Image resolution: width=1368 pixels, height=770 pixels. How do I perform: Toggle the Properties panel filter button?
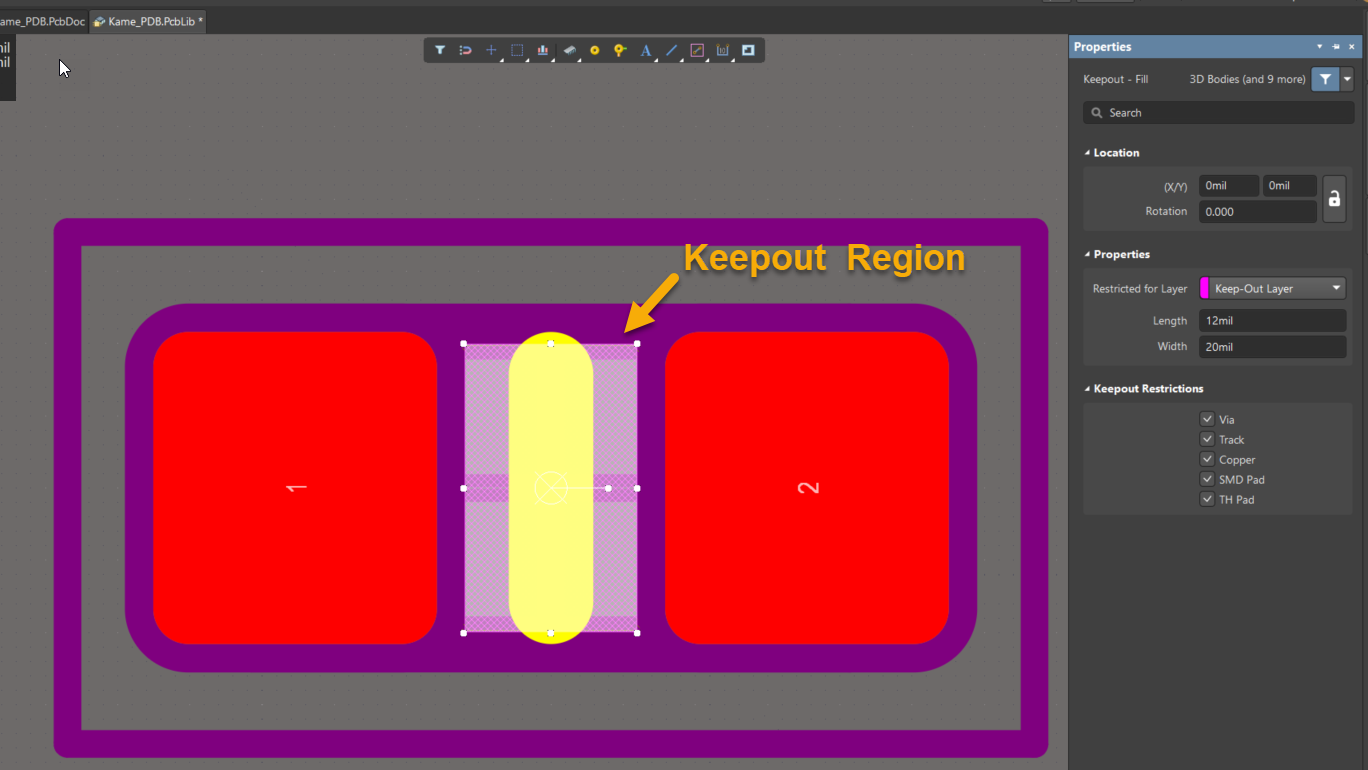pos(1325,79)
